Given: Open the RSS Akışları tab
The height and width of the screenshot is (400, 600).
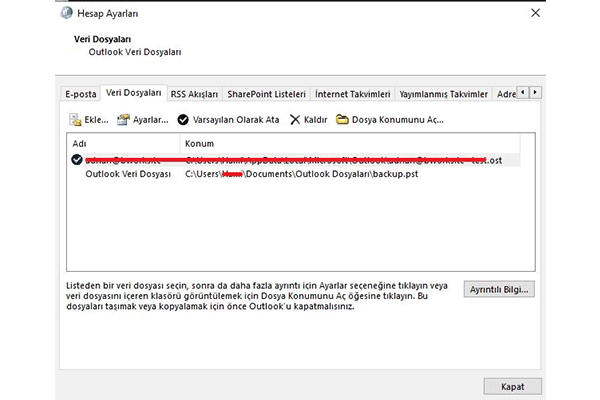Looking at the screenshot, I should click(194, 94).
